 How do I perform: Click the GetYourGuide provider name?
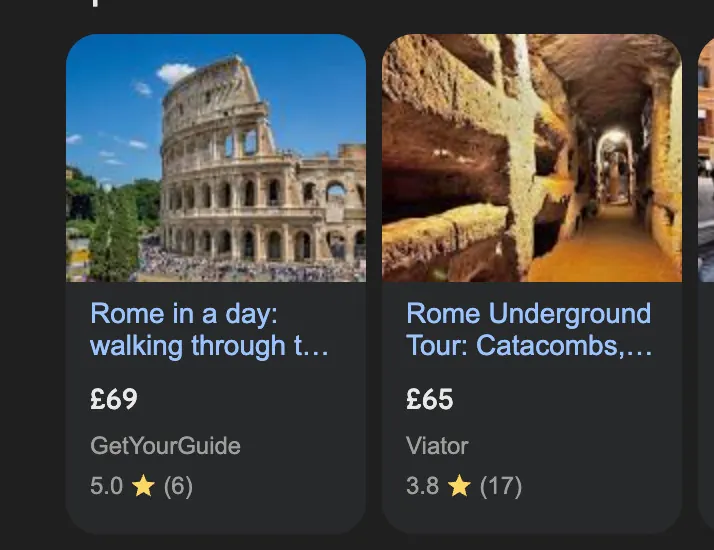pos(165,446)
